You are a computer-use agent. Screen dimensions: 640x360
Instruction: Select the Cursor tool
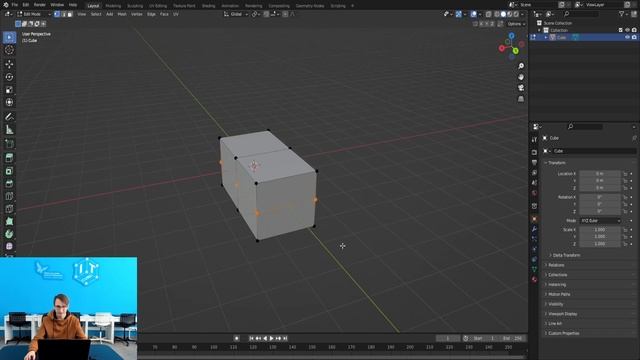9,50
